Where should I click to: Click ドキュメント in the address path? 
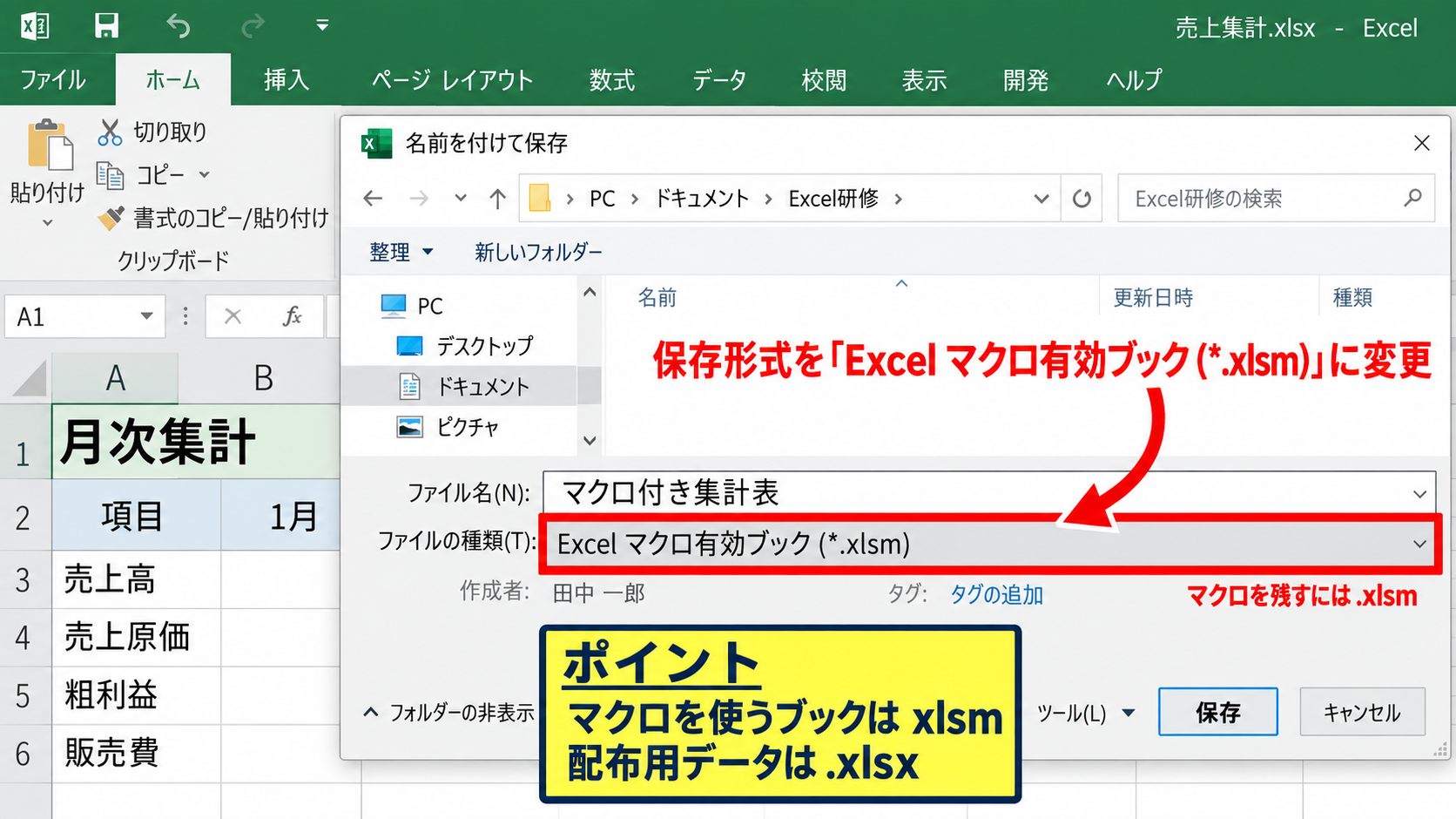pos(702,199)
